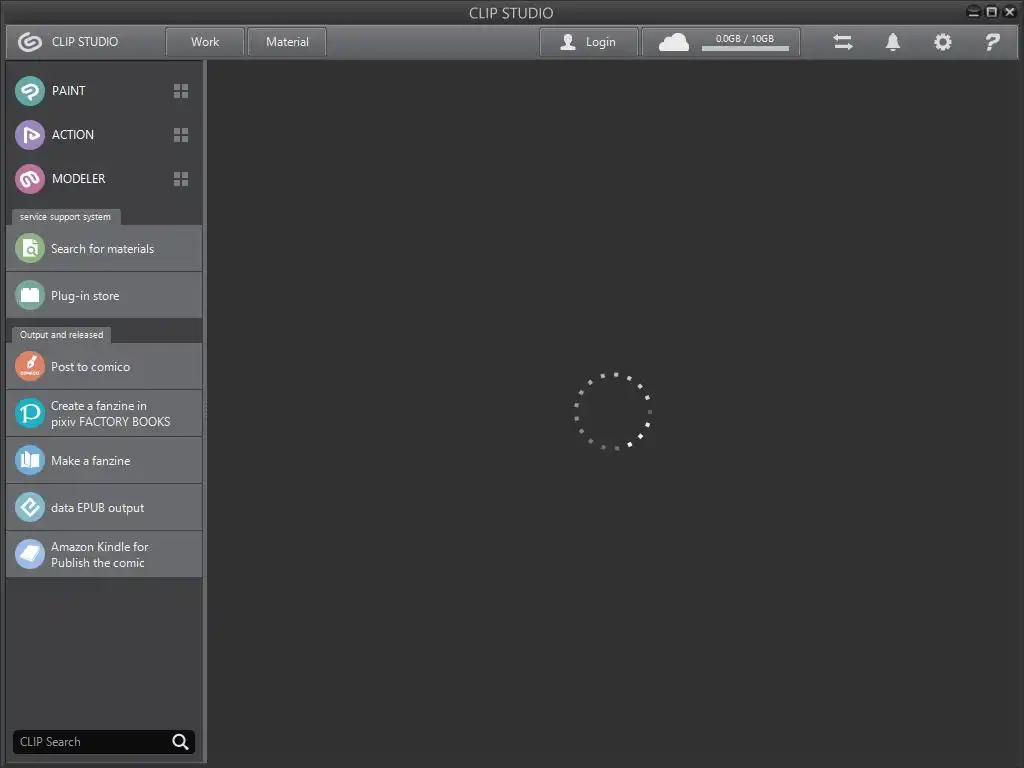Minimize the CLIP STUDIO window
Viewport: 1024px width, 768px height.
[x=973, y=12]
